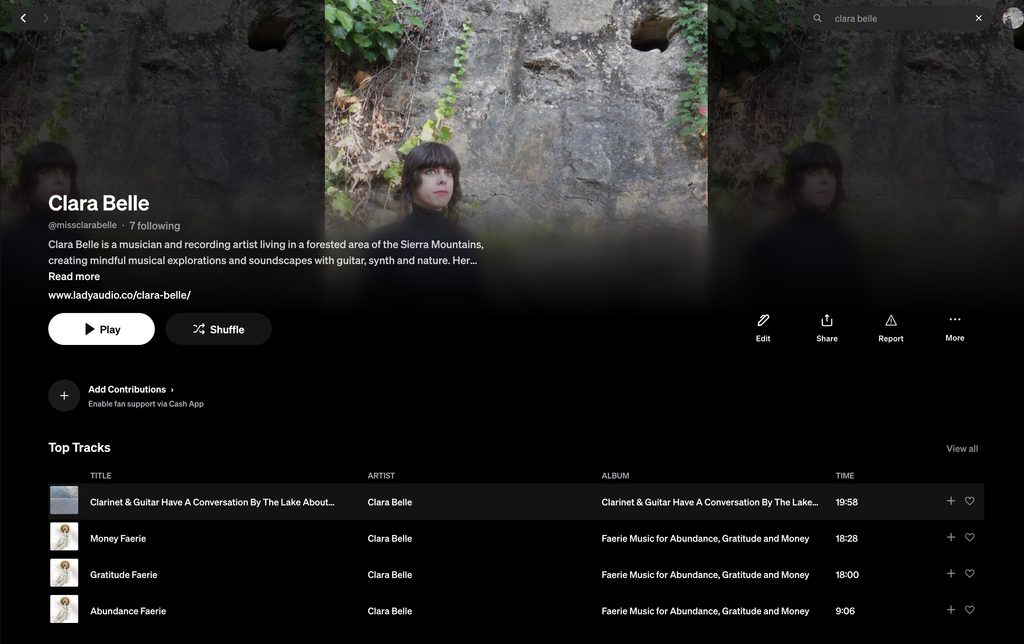This screenshot has height=644, width=1024.
Task: Add Clarinet & Guitar track to playlist
Action: point(951,501)
